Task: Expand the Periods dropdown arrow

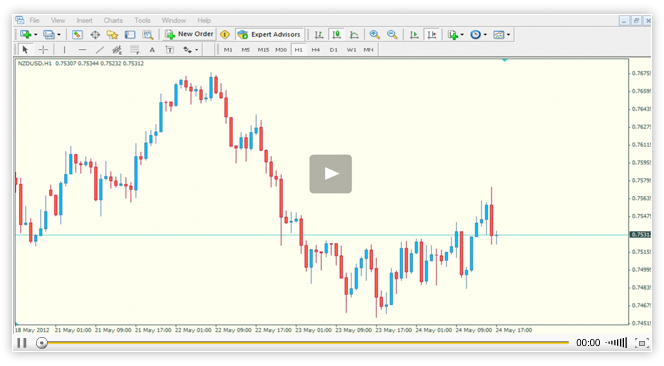Action: pos(485,35)
